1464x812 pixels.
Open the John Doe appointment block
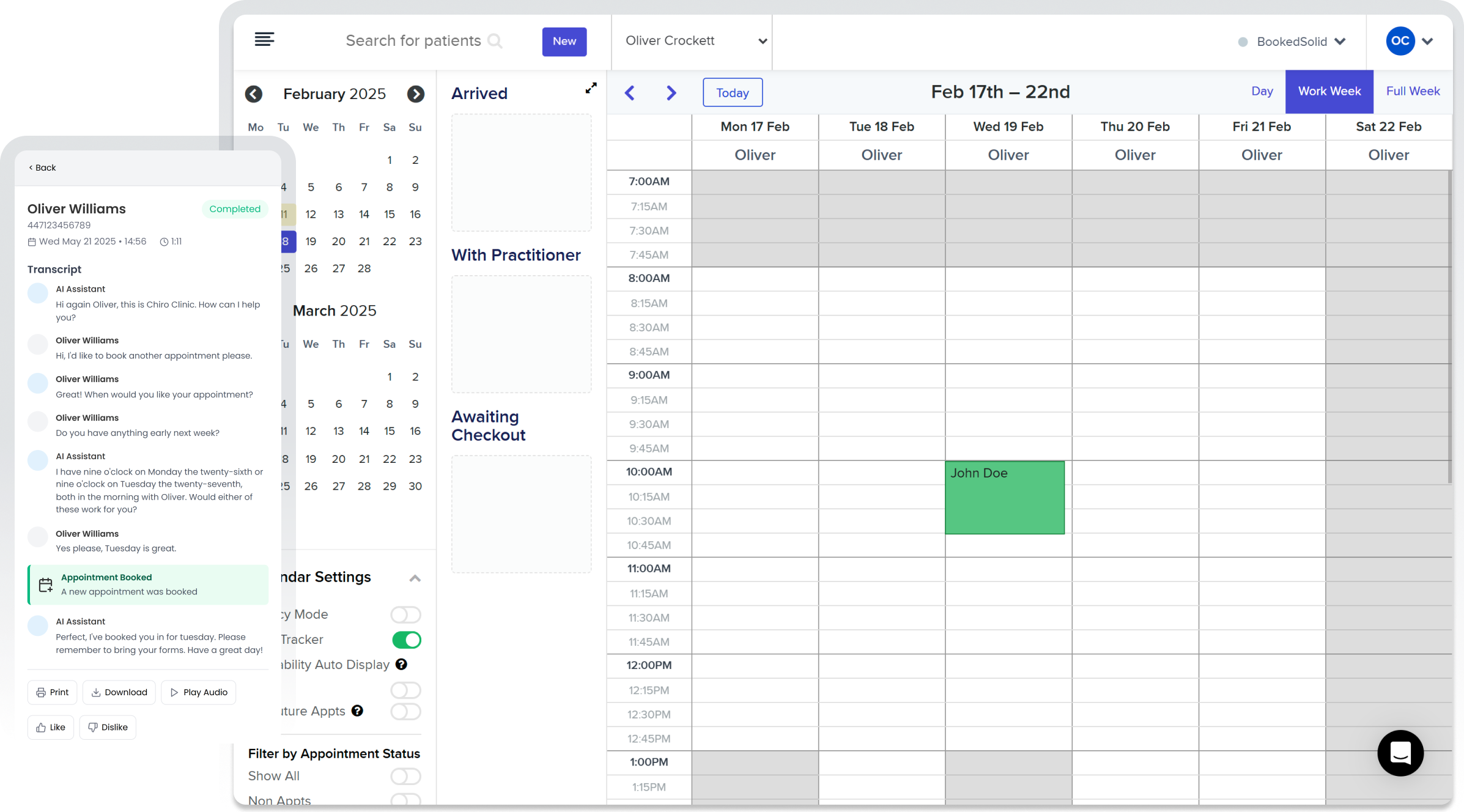(1004, 497)
